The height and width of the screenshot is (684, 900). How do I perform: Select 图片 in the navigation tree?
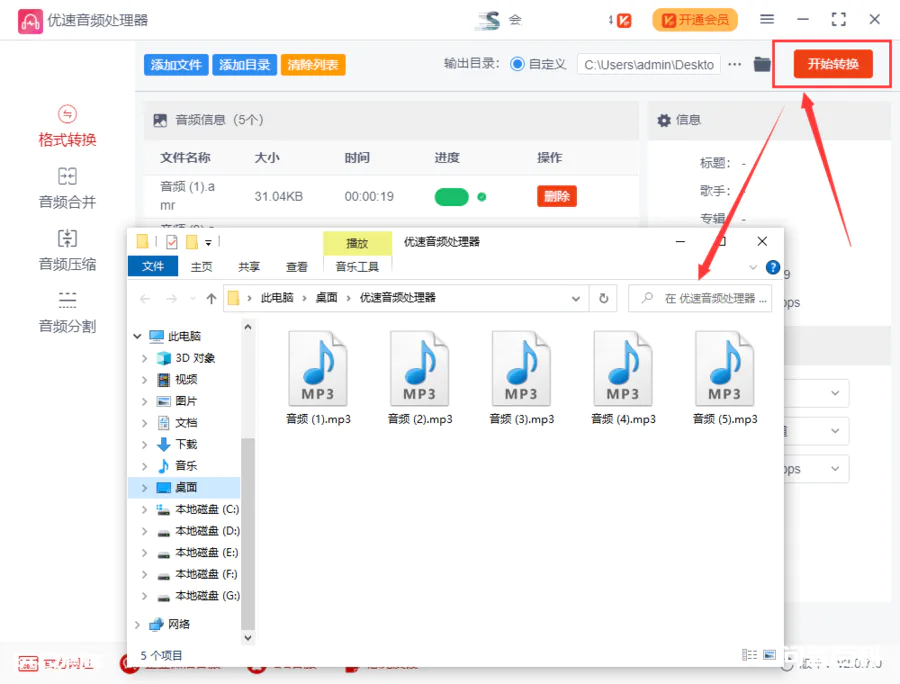[x=184, y=401]
